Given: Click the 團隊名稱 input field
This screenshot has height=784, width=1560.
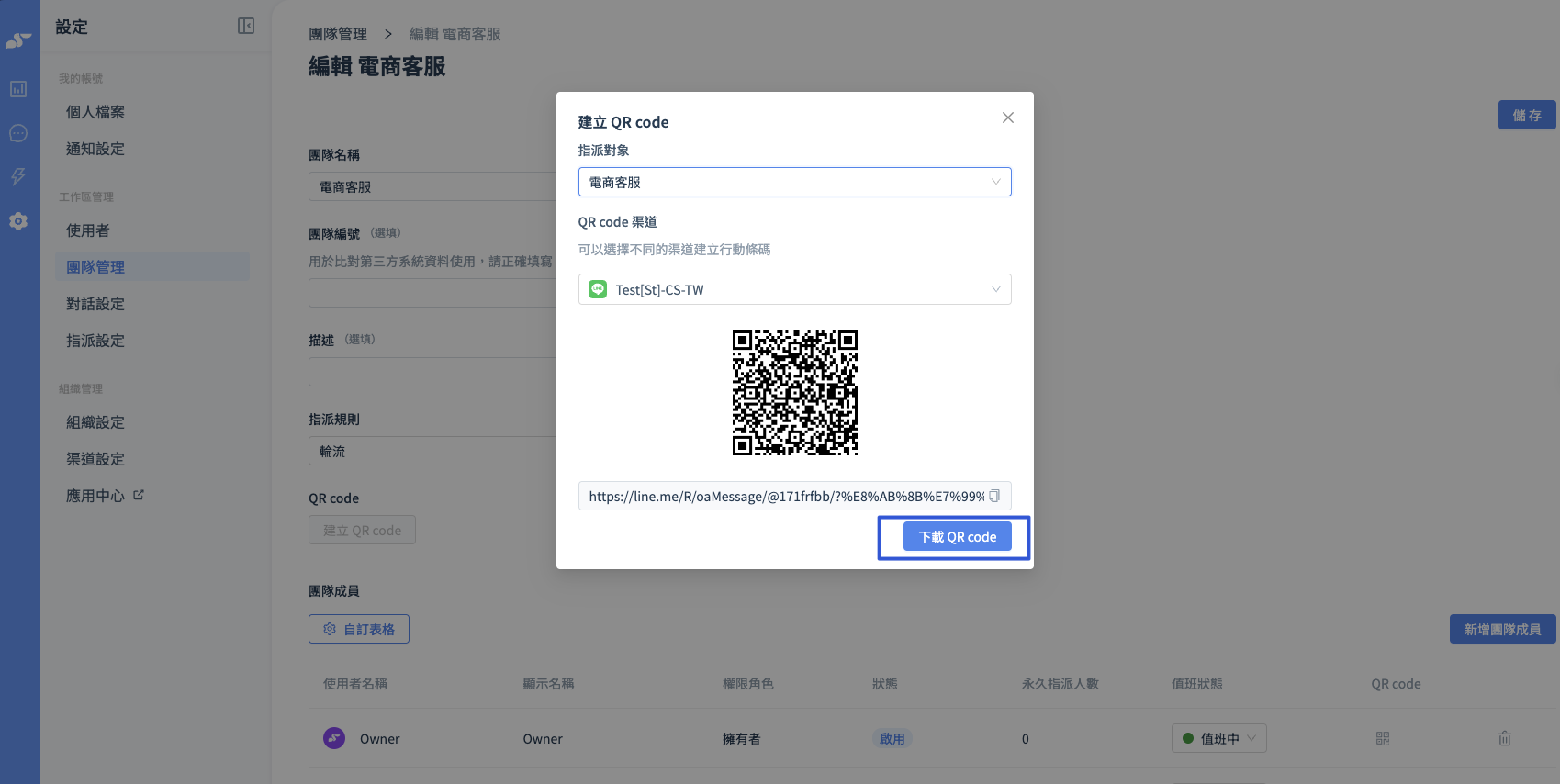Looking at the screenshot, I should (x=432, y=186).
